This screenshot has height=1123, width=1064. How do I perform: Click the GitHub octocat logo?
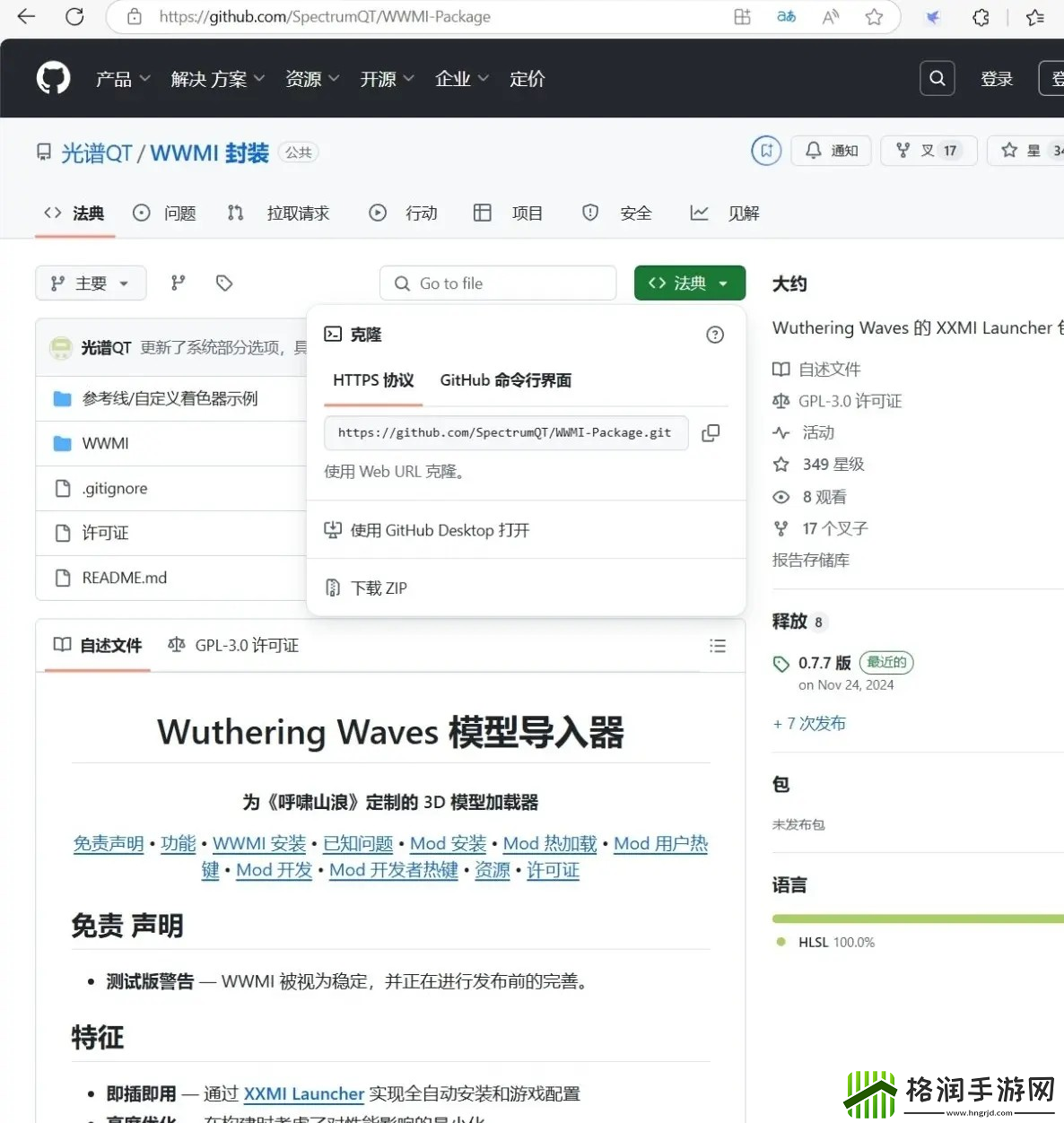click(x=53, y=78)
